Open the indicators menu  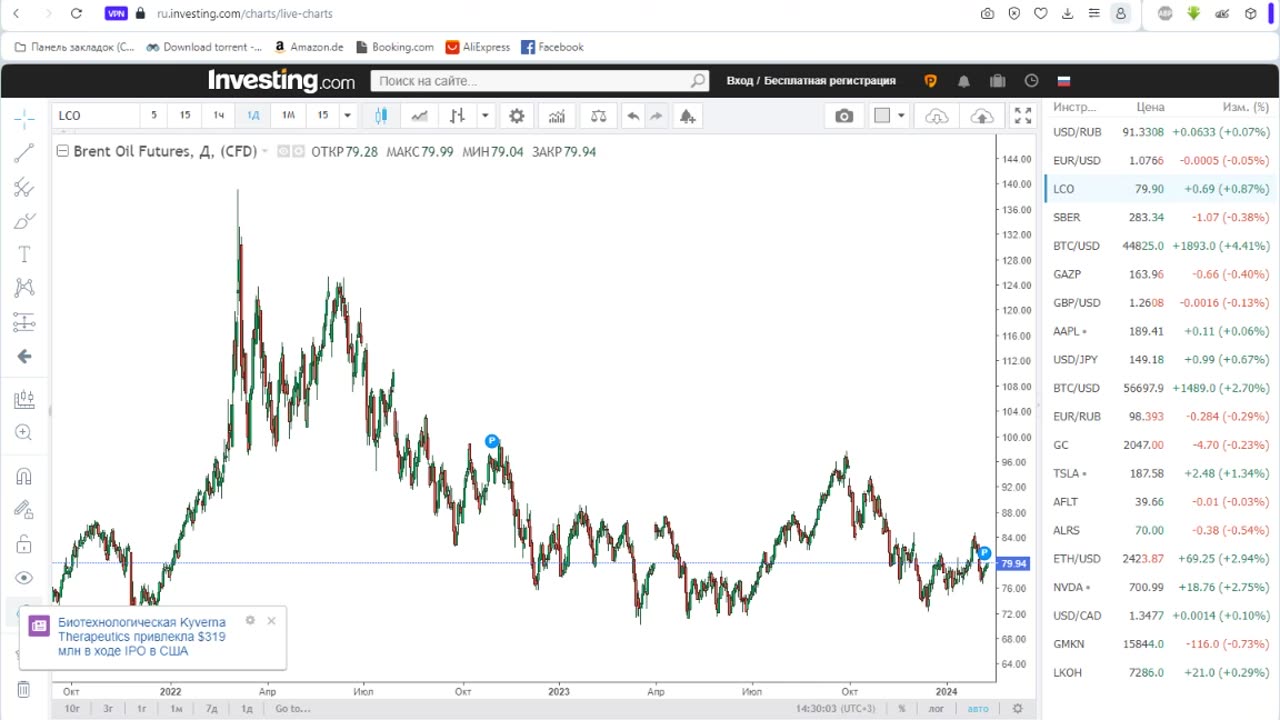557,116
